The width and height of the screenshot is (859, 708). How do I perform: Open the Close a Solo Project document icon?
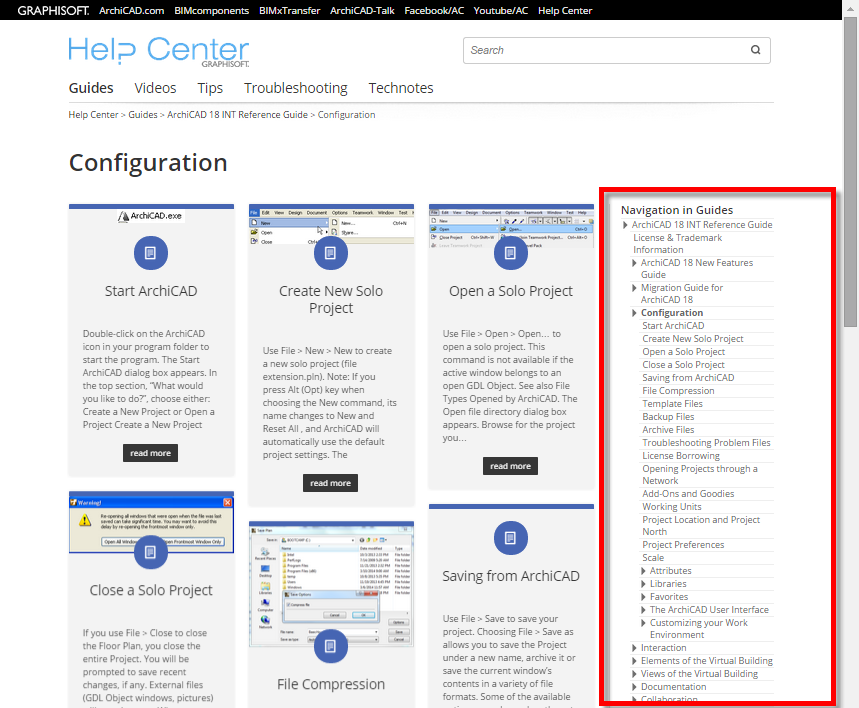(x=151, y=552)
